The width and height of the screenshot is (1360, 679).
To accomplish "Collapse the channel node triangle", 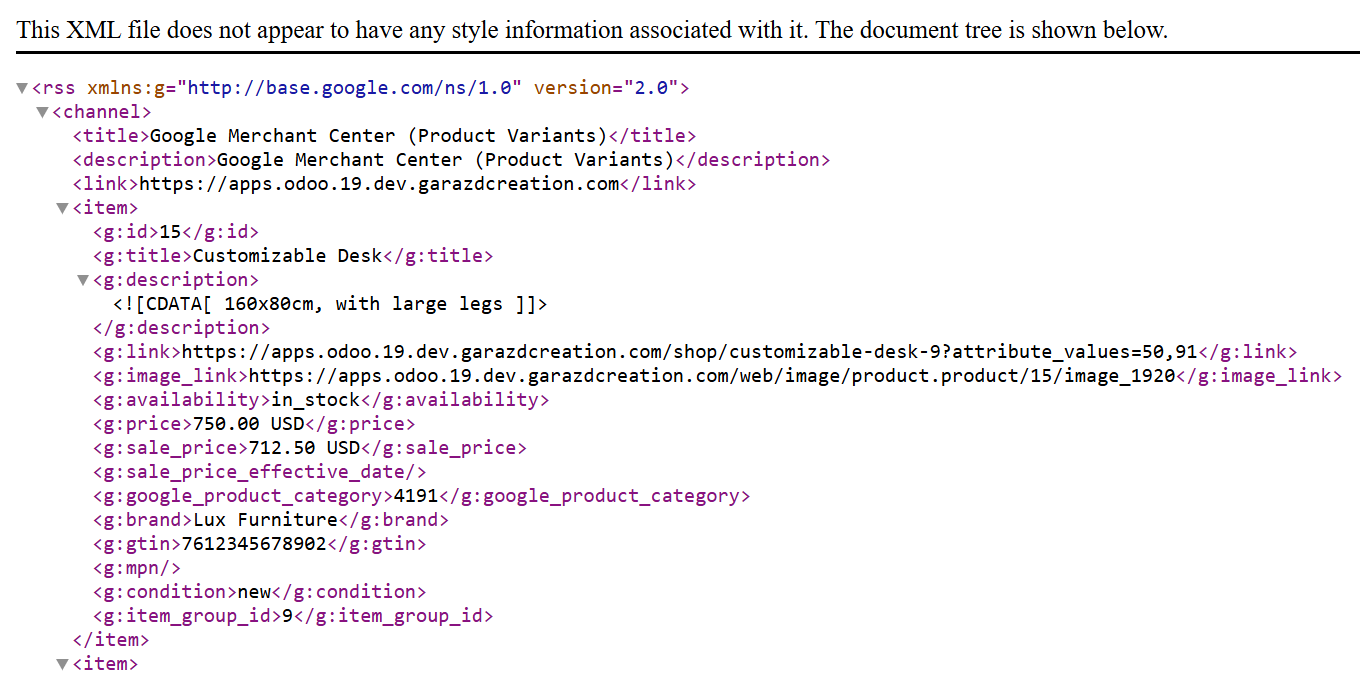I will point(42,112).
